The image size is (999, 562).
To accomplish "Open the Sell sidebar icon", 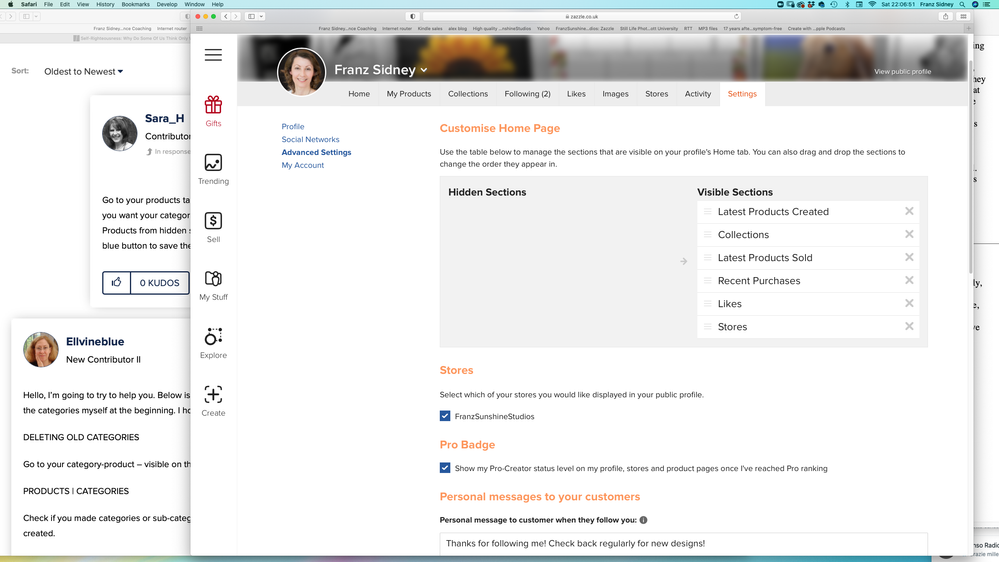I will (213, 226).
